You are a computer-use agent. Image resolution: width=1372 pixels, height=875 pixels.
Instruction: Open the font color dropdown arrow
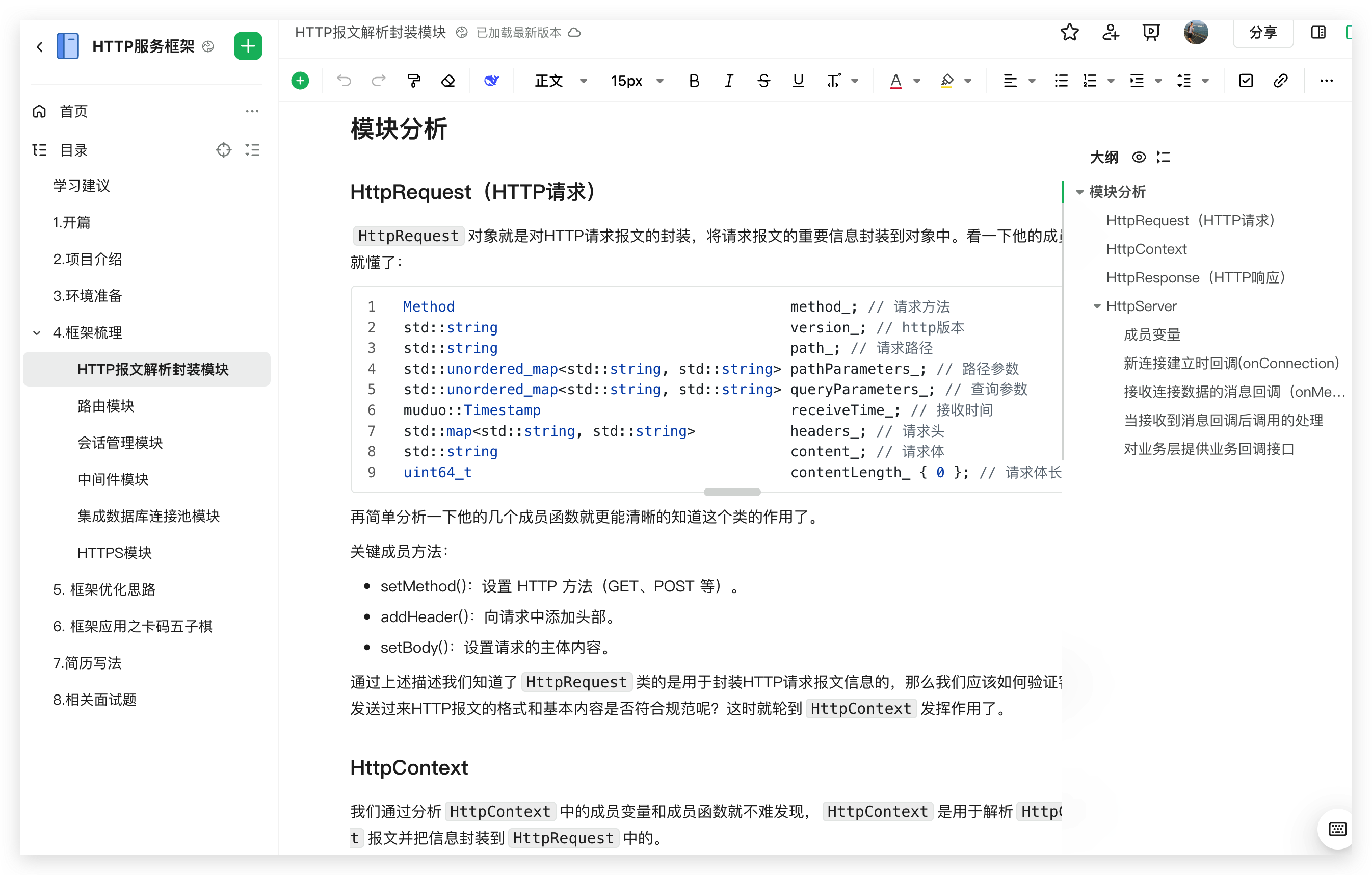click(917, 81)
